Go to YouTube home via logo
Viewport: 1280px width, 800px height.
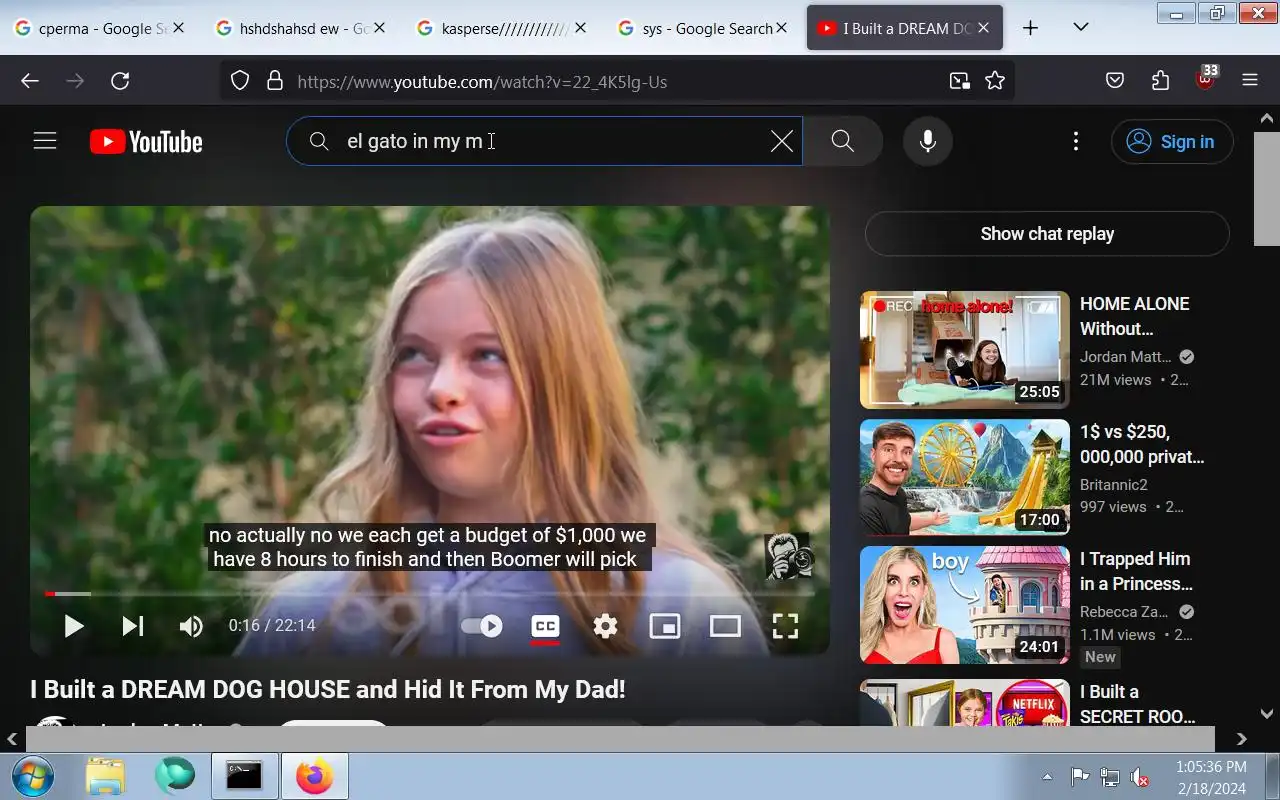point(146,142)
